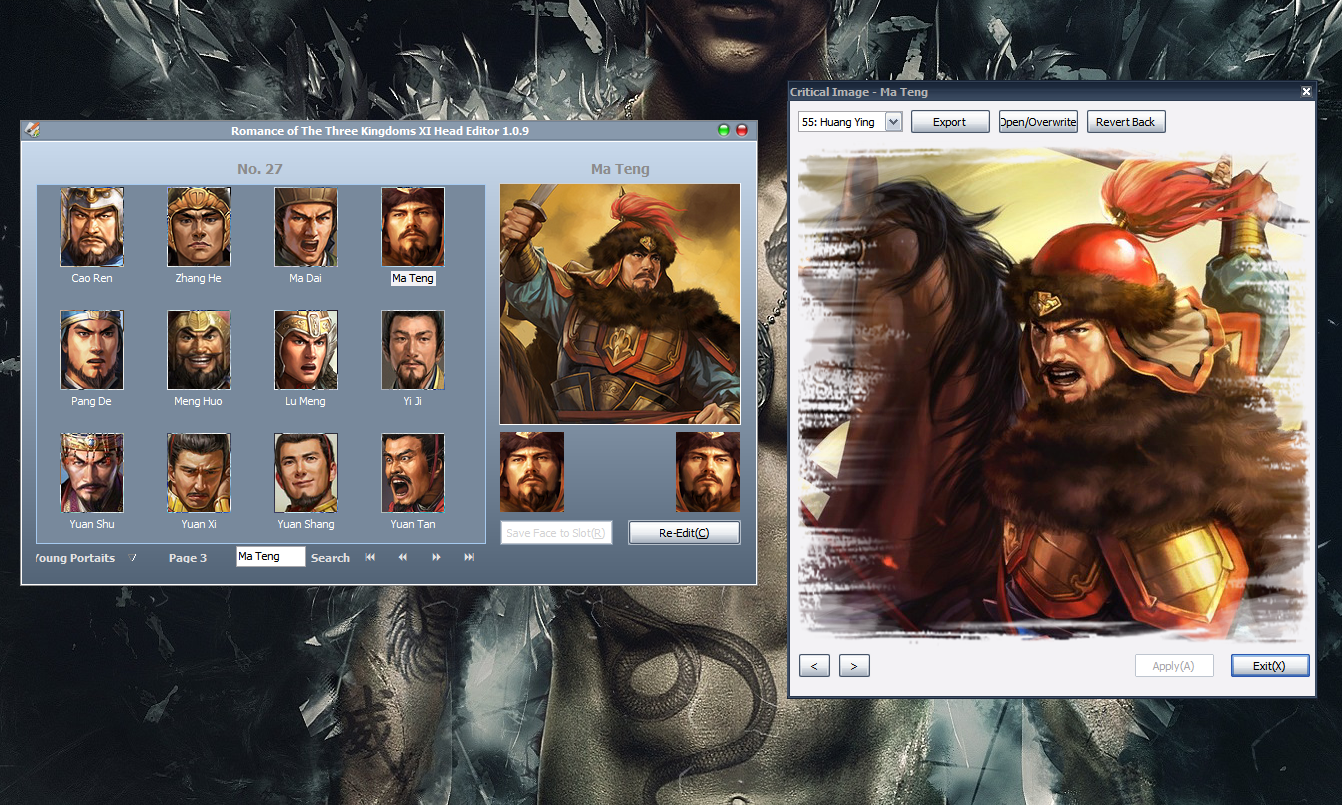Click the highlighted Ma Teng name label

point(413,278)
